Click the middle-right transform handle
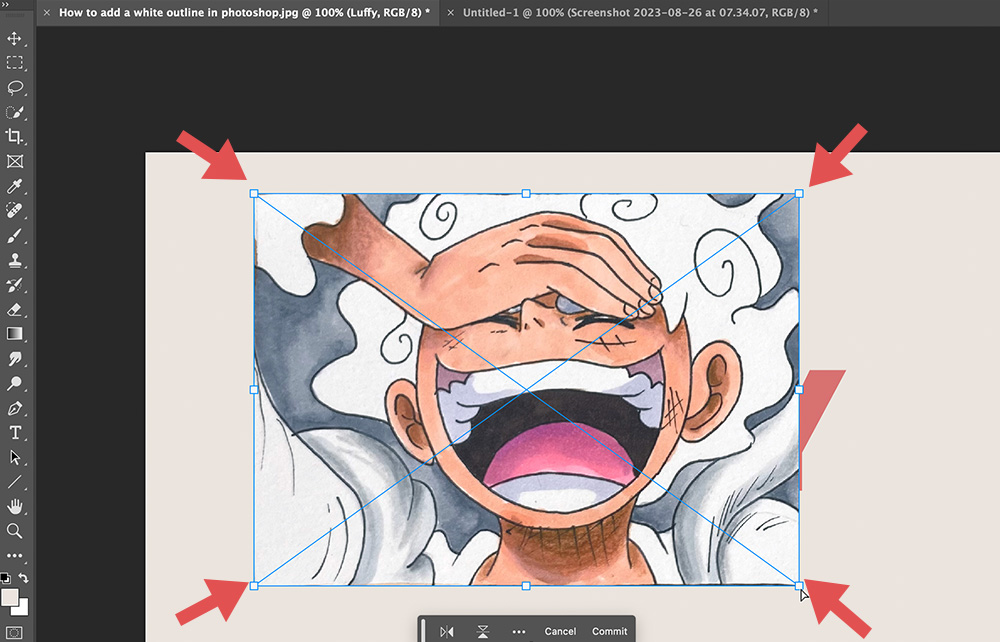1000x642 pixels. tap(799, 390)
